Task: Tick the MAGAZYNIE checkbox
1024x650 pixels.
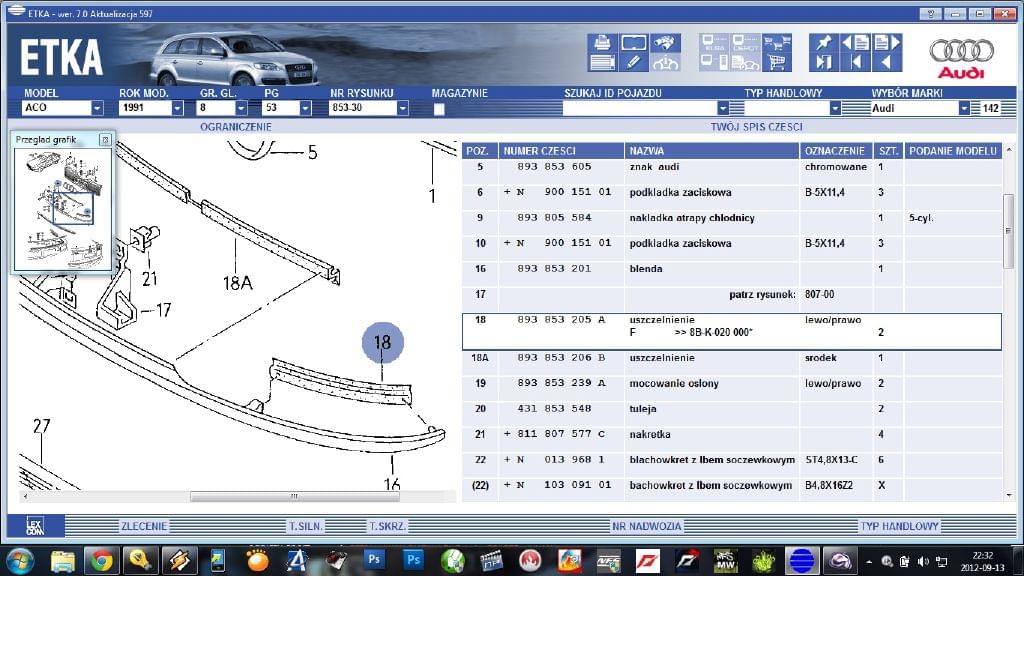Action: (439, 109)
